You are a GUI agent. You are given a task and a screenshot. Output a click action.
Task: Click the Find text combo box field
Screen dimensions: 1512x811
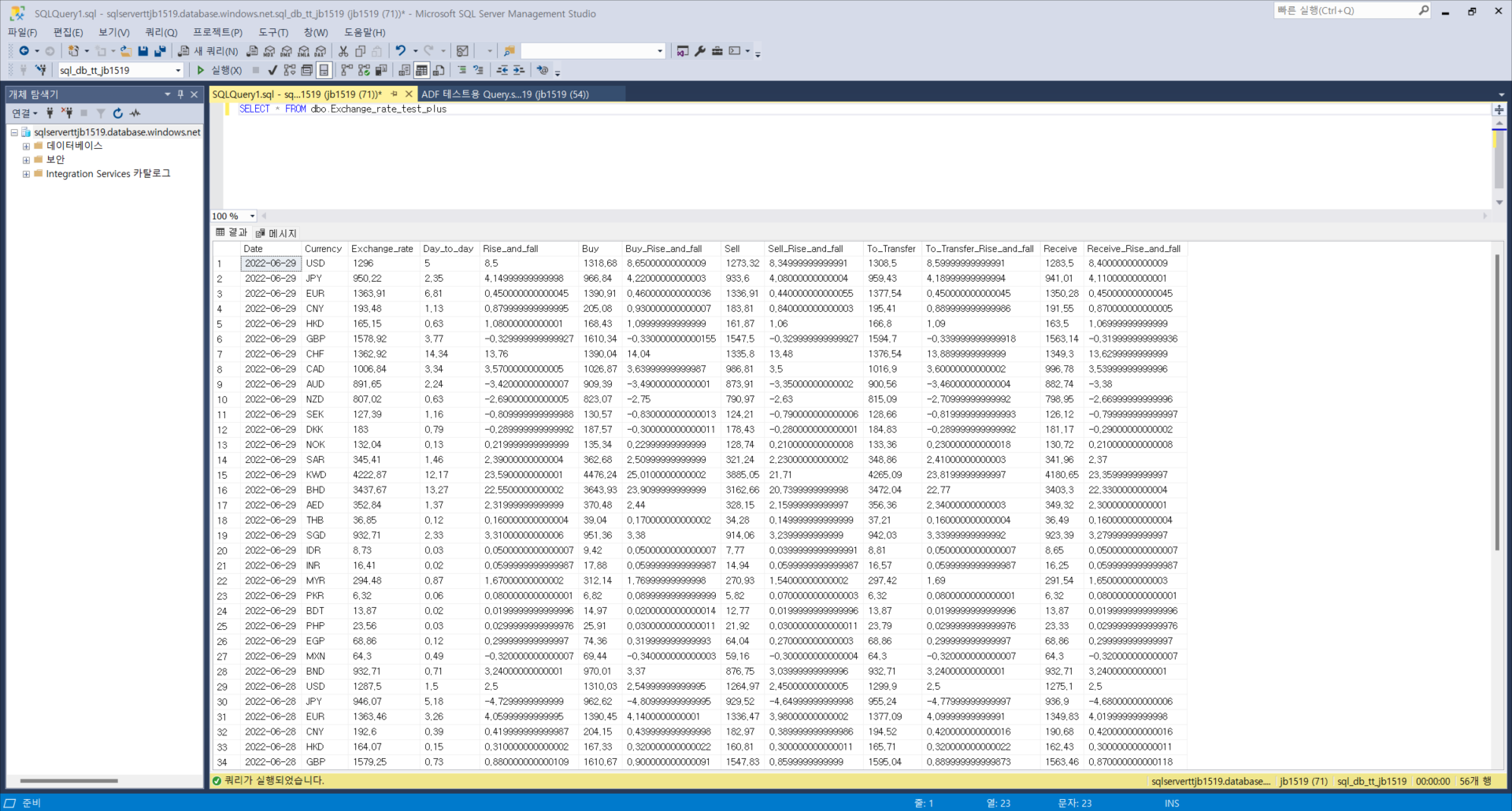[587, 51]
